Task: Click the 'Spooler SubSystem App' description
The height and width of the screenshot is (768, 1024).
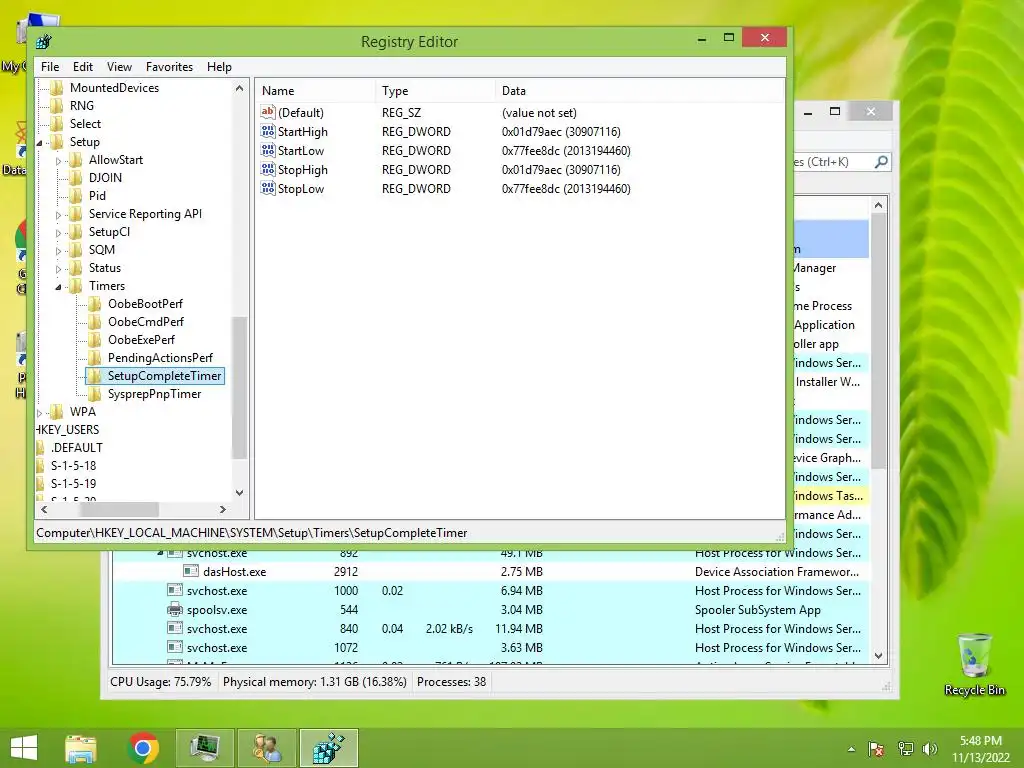Action: pyautogui.click(x=758, y=610)
